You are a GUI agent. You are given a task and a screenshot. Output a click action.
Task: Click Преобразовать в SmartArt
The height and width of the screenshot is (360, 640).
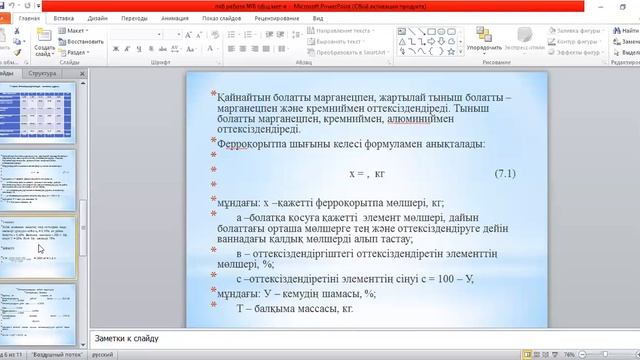pos(349,53)
